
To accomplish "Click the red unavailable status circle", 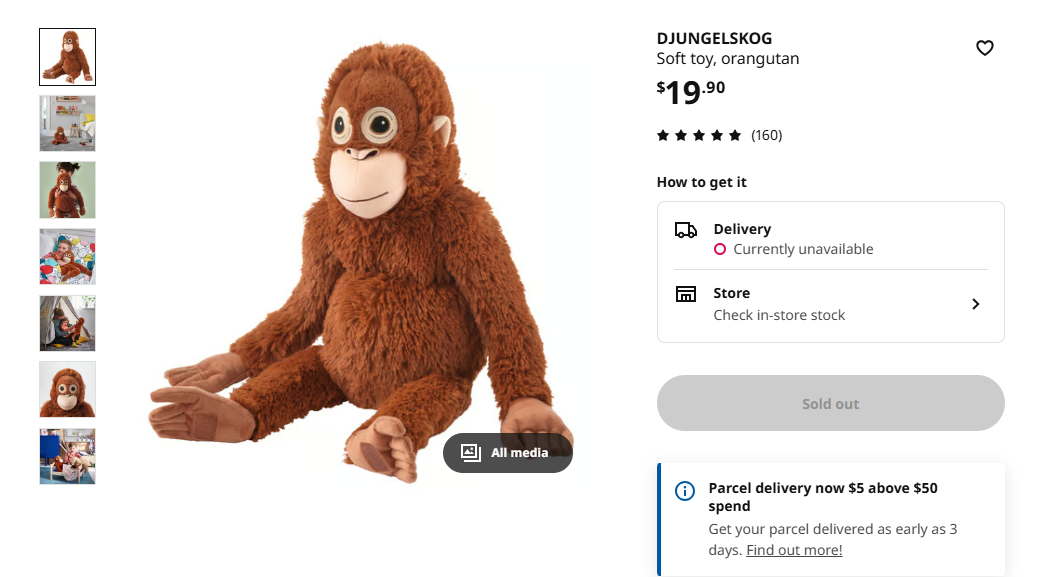I will click(720, 249).
